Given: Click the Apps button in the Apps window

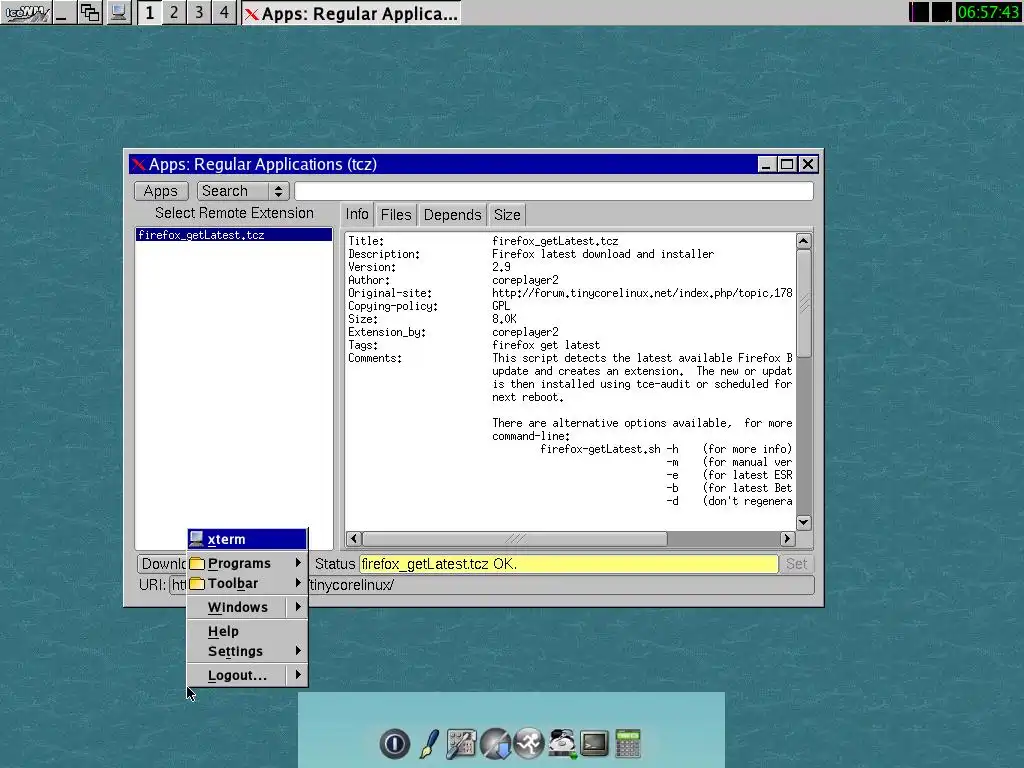Looking at the screenshot, I should pos(161,191).
